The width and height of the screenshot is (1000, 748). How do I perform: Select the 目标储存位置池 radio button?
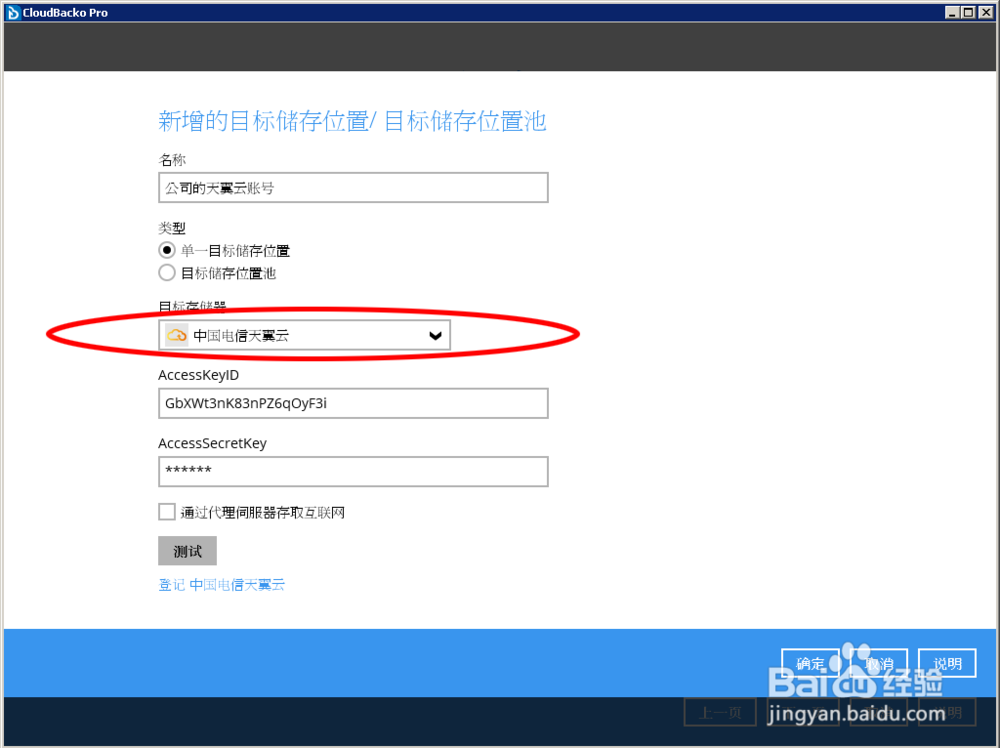(166, 273)
